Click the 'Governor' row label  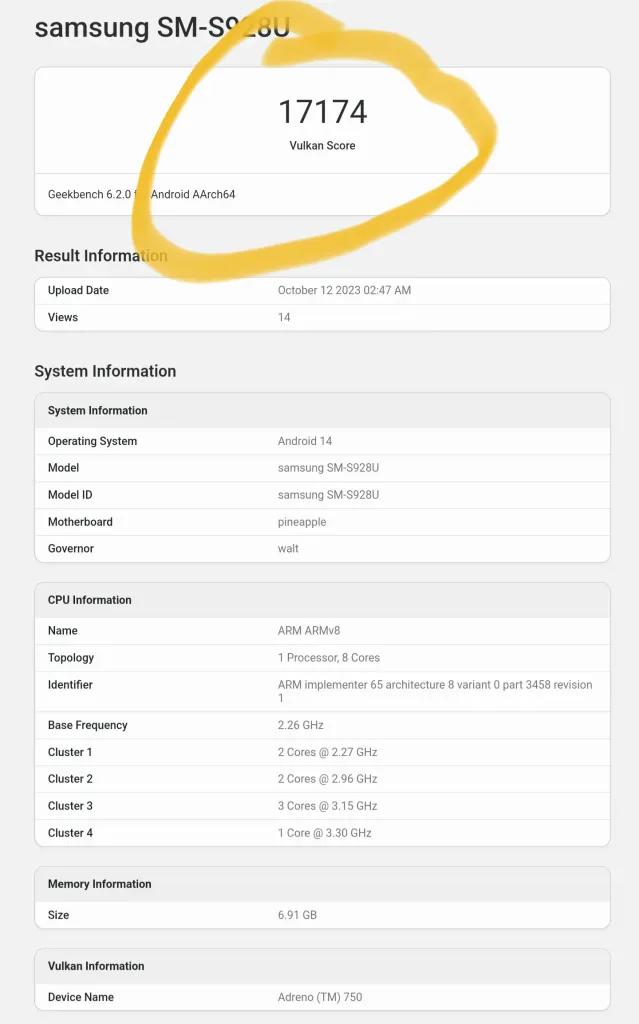coord(71,549)
